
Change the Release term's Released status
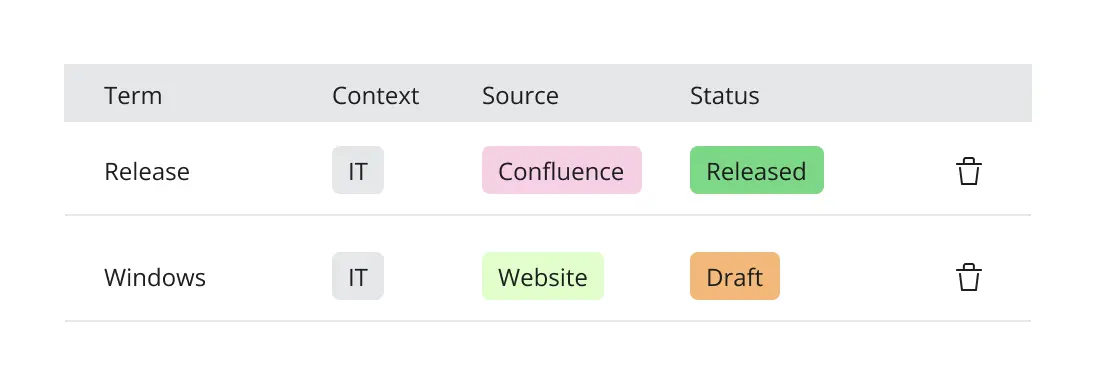click(x=756, y=170)
